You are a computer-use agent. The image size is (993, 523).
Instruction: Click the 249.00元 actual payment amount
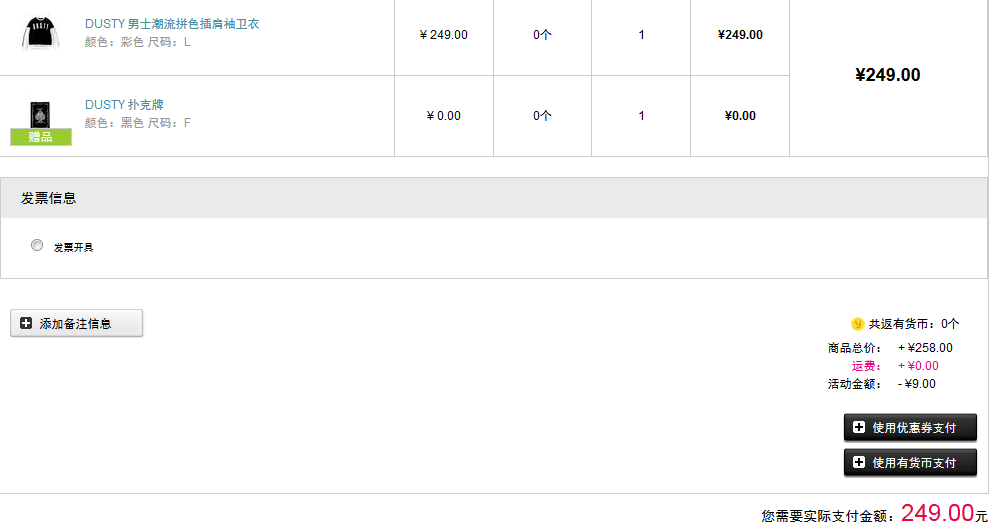(x=944, y=513)
